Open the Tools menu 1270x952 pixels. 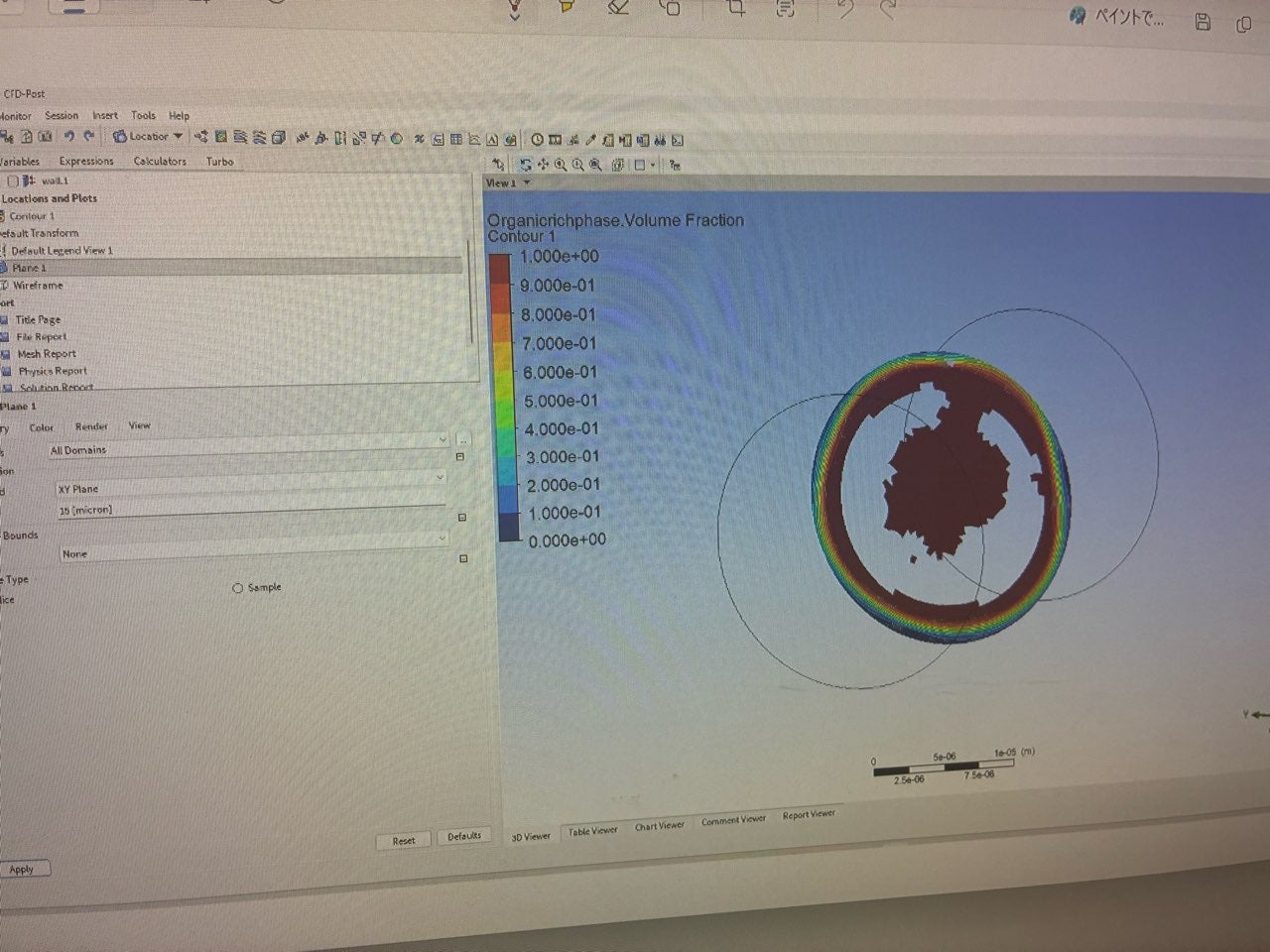click(x=144, y=115)
